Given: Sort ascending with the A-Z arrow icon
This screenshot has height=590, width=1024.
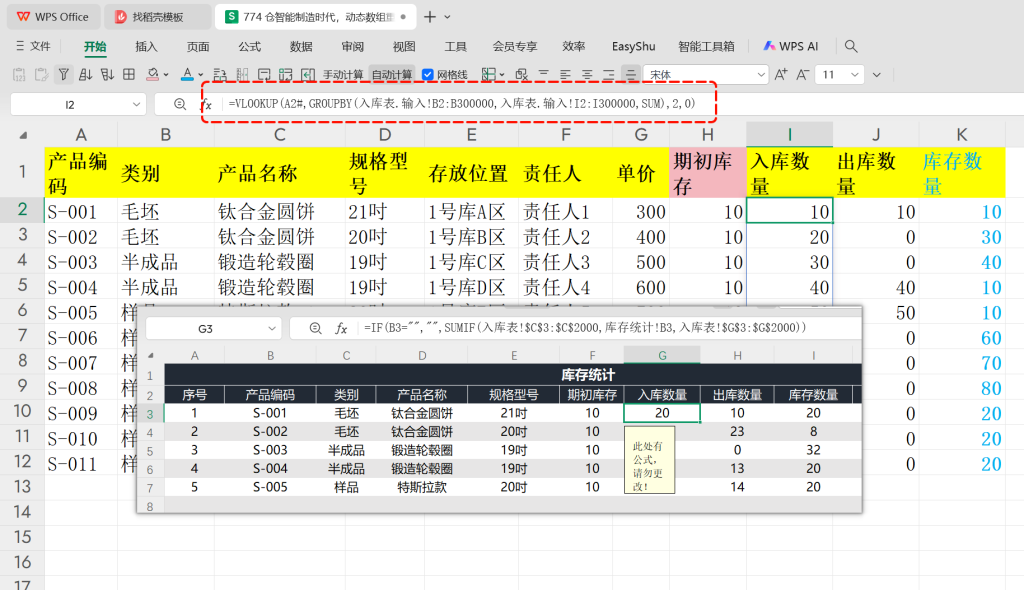Looking at the screenshot, I should (86, 74).
